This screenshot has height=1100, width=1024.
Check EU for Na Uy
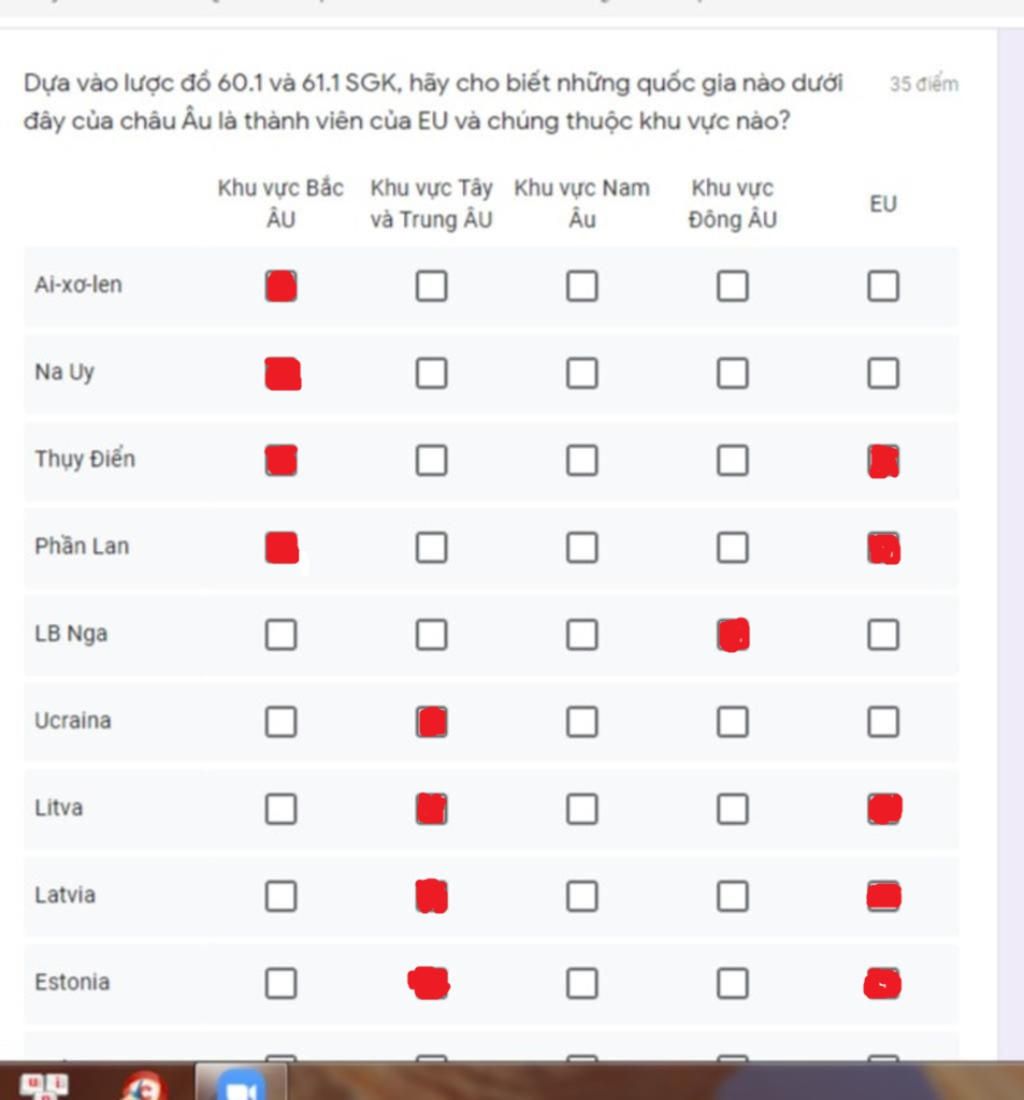[x=883, y=373]
